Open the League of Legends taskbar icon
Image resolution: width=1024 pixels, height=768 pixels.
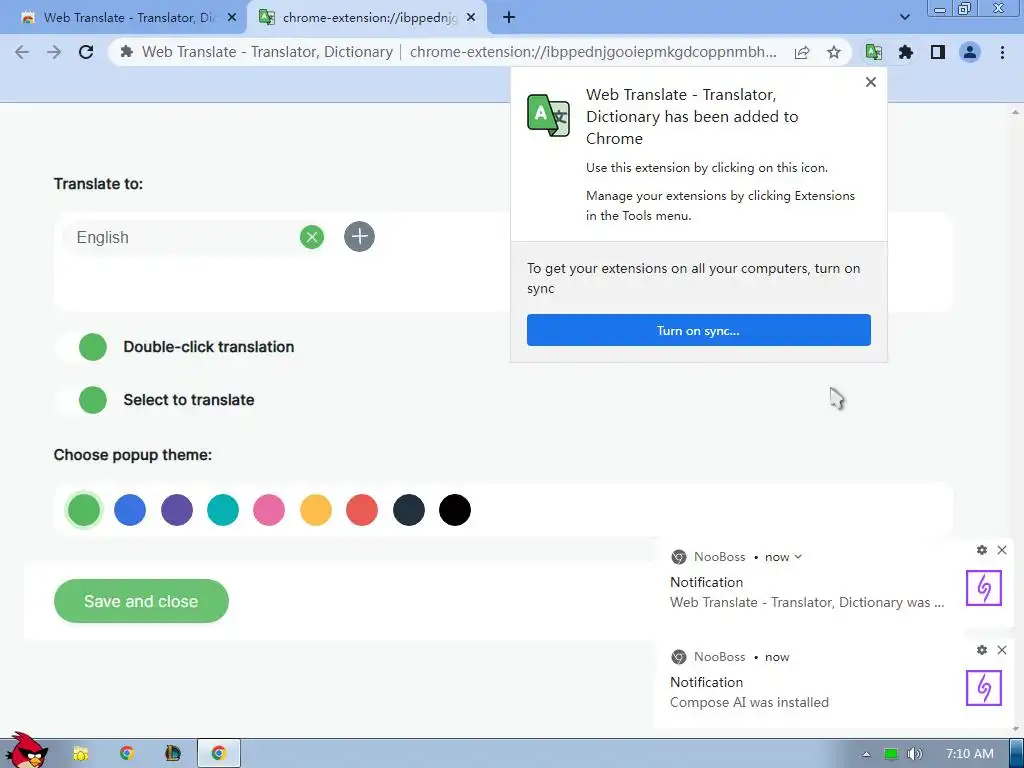click(x=172, y=754)
